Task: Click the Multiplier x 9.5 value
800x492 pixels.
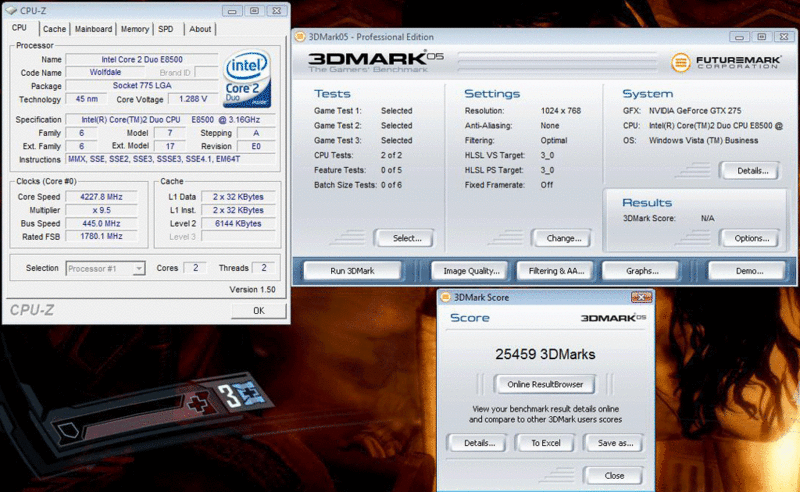Action: coord(101,210)
